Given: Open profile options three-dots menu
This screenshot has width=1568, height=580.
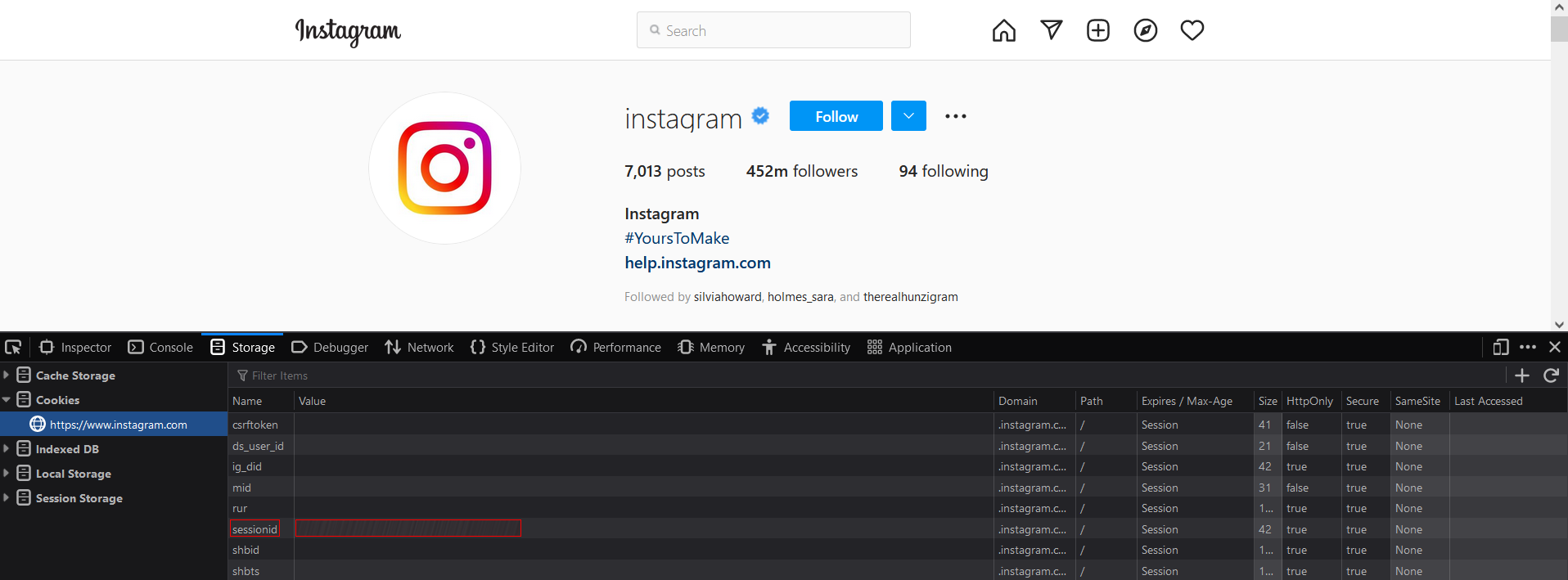Looking at the screenshot, I should click(x=955, y=116).
